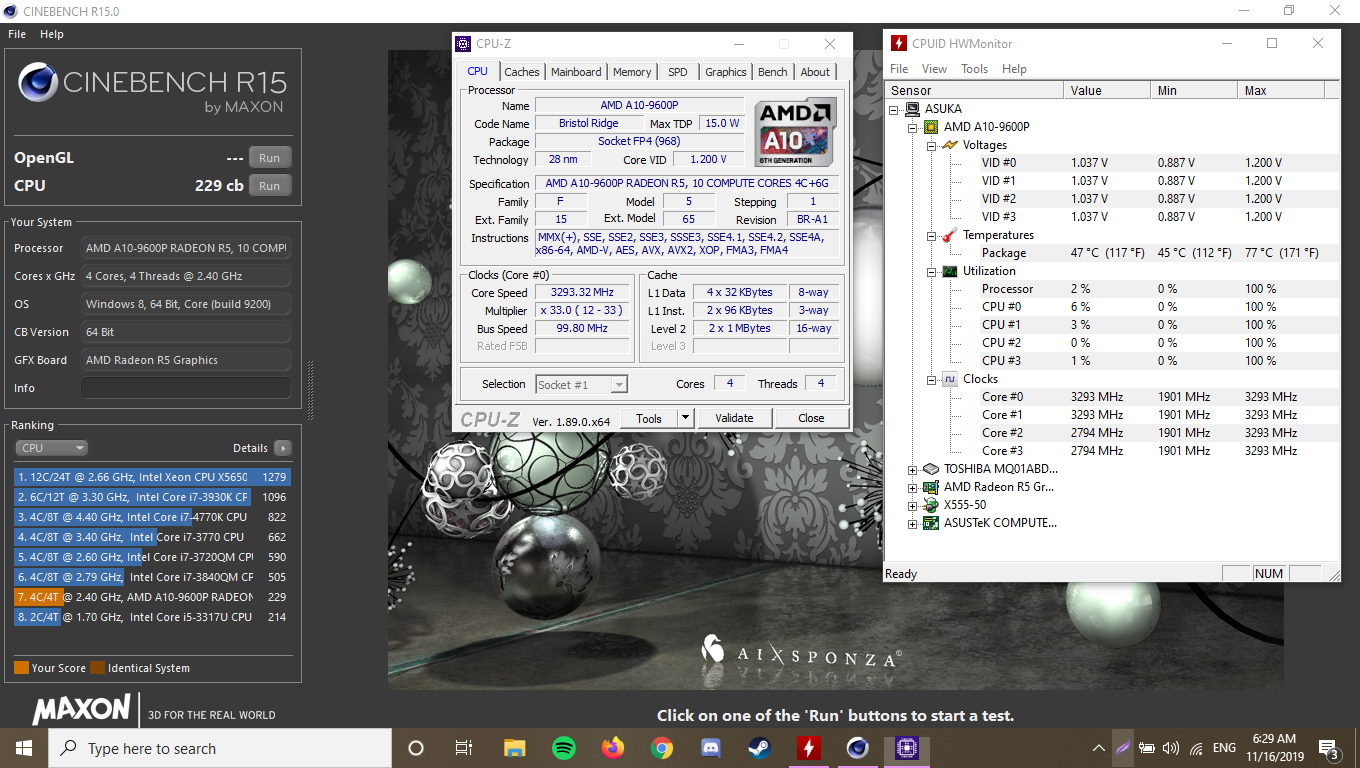Screen dimensions: 1360x768
Task: Open the Socket #1 selection dropdown
Action: click(581, 384)
